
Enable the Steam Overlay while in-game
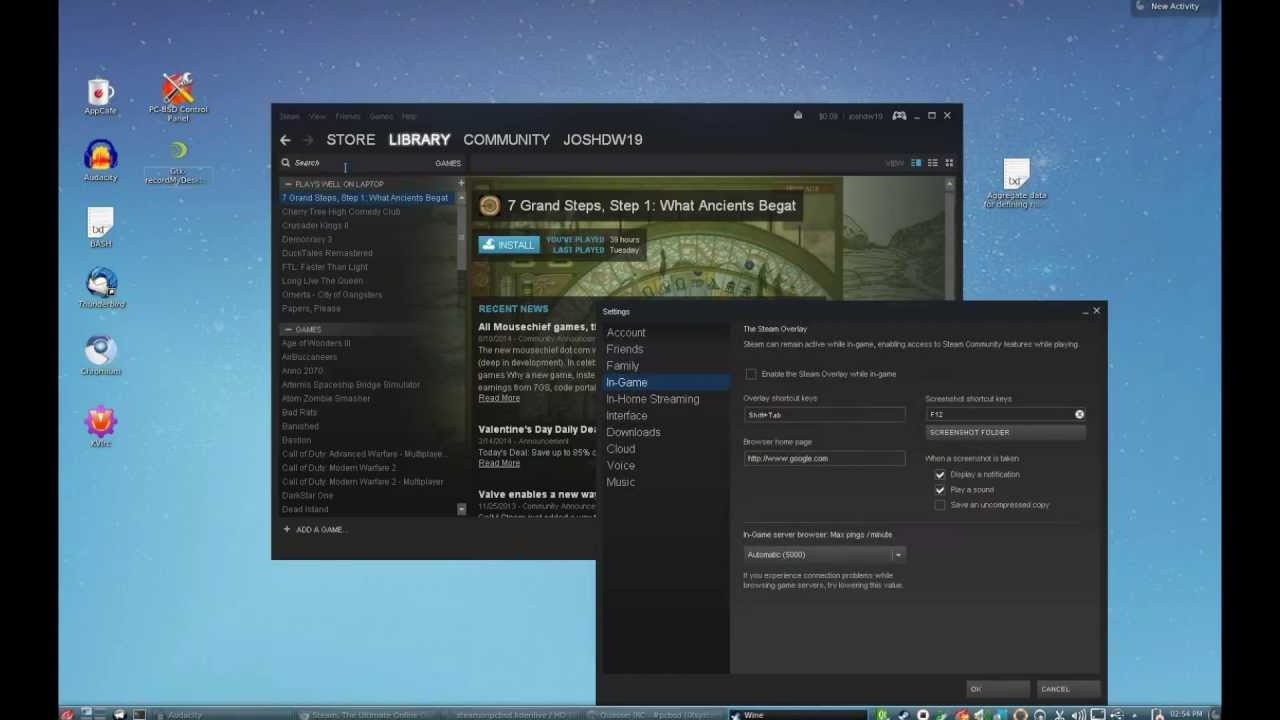[x=751, y=374]
